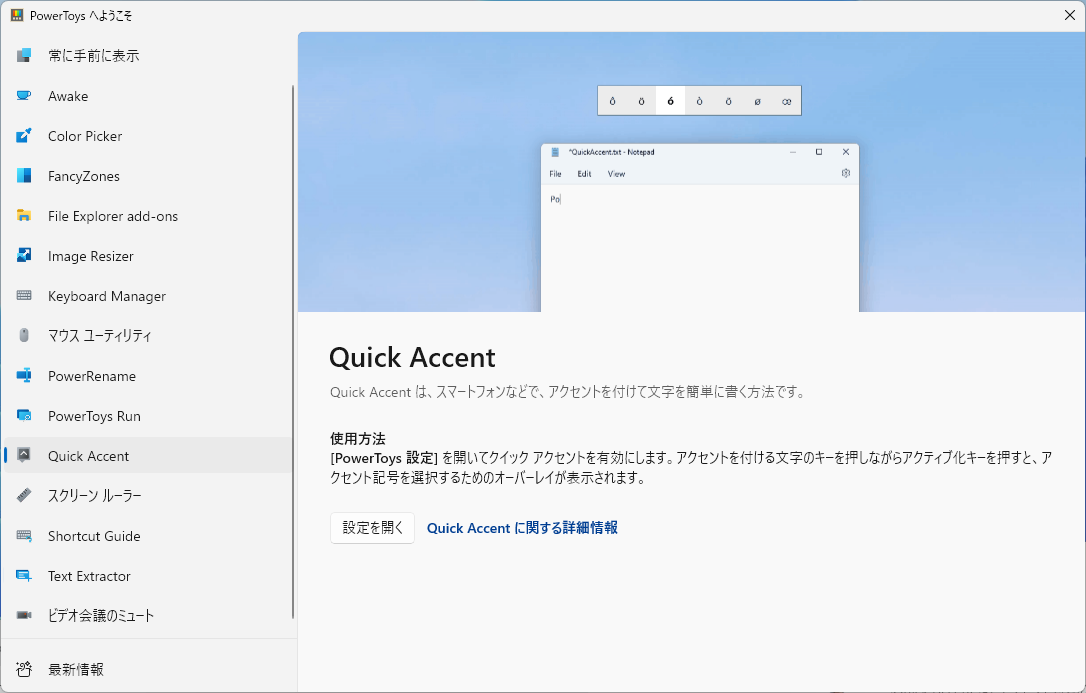Go to the Color Picker page

(148, 136)
